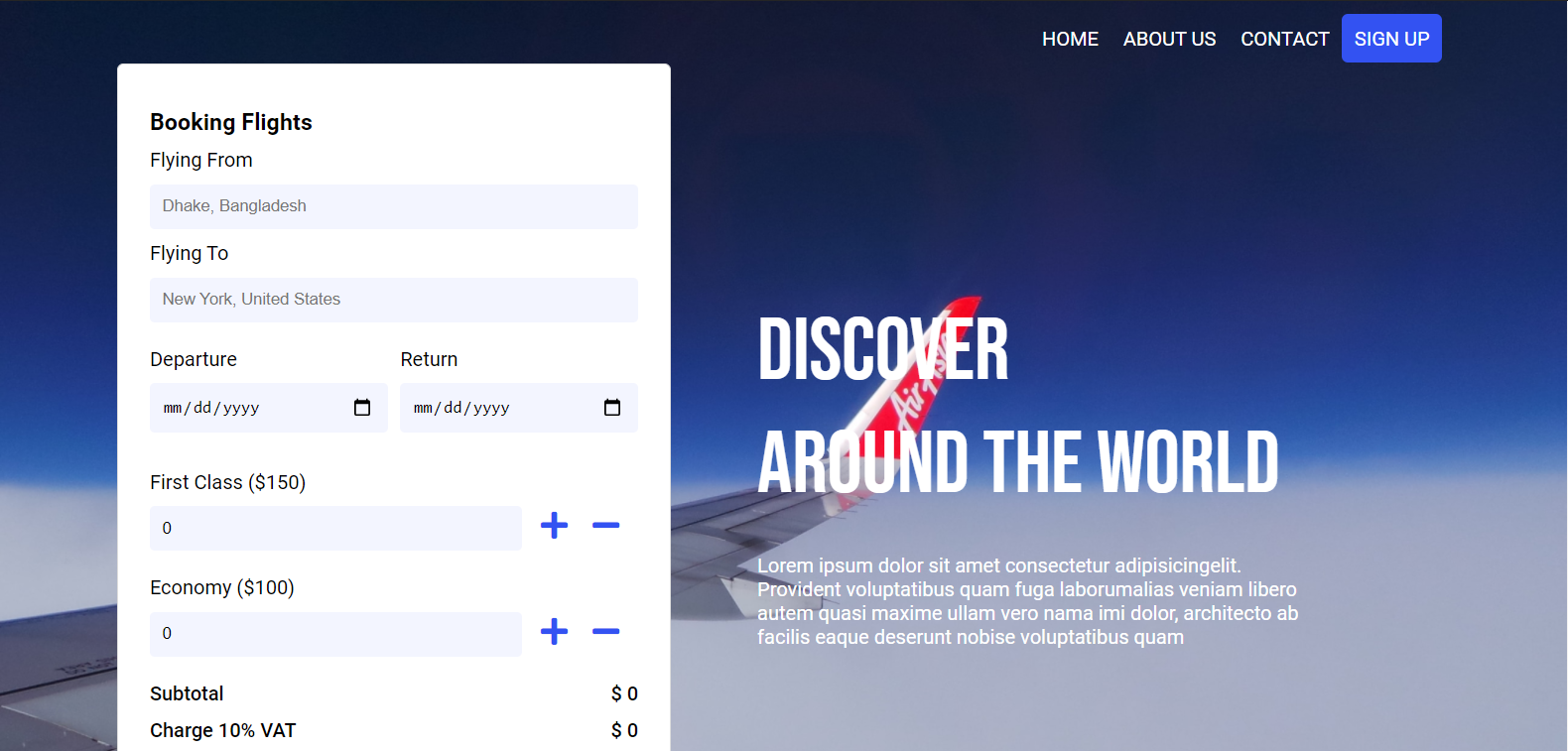Select the day segment of Departure date

(x=202, y=408)
